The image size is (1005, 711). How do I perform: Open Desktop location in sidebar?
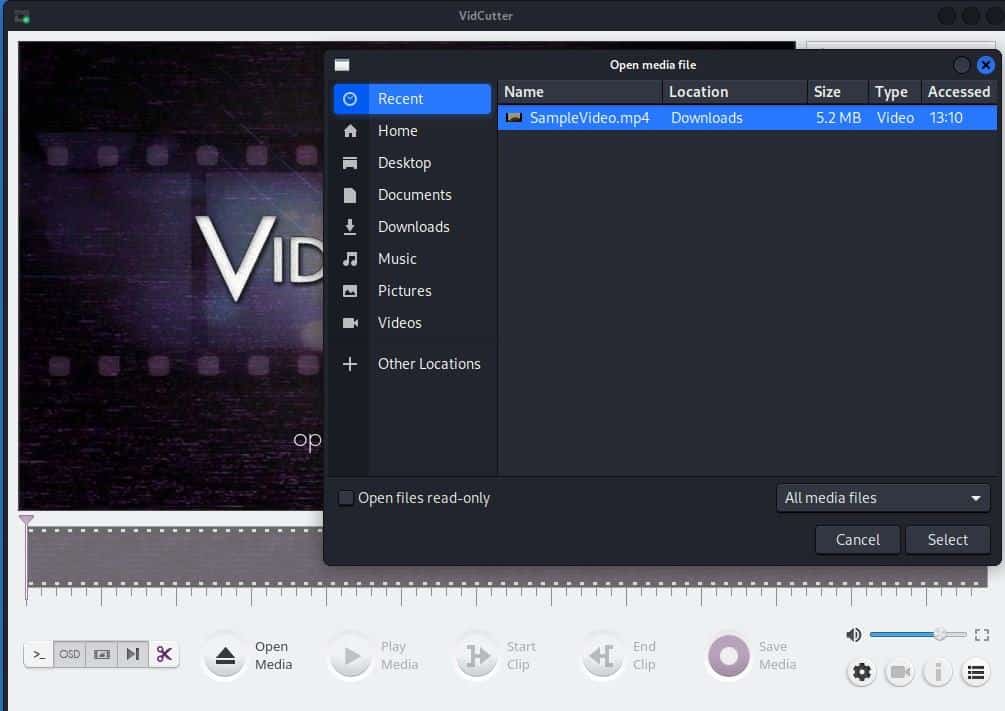(412, 163)
